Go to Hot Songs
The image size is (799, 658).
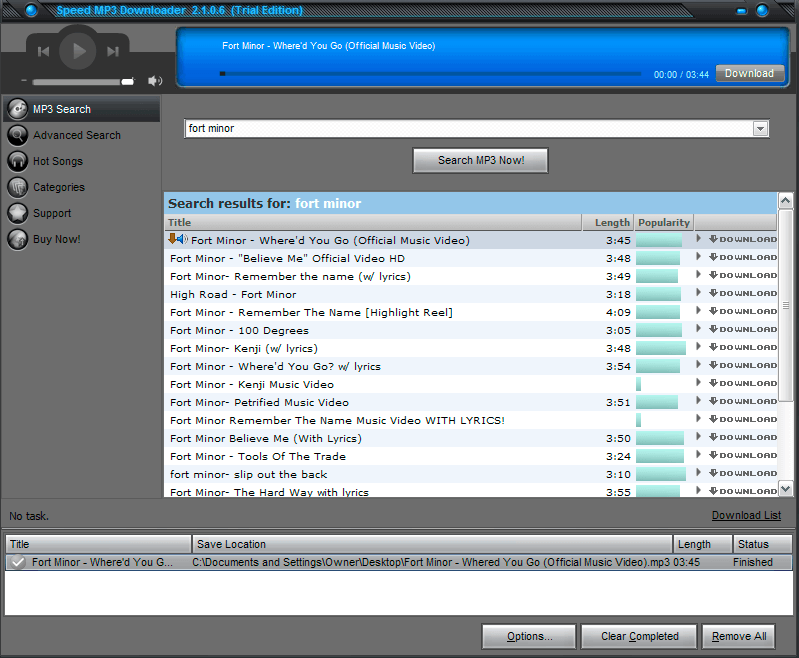(58, 161)
